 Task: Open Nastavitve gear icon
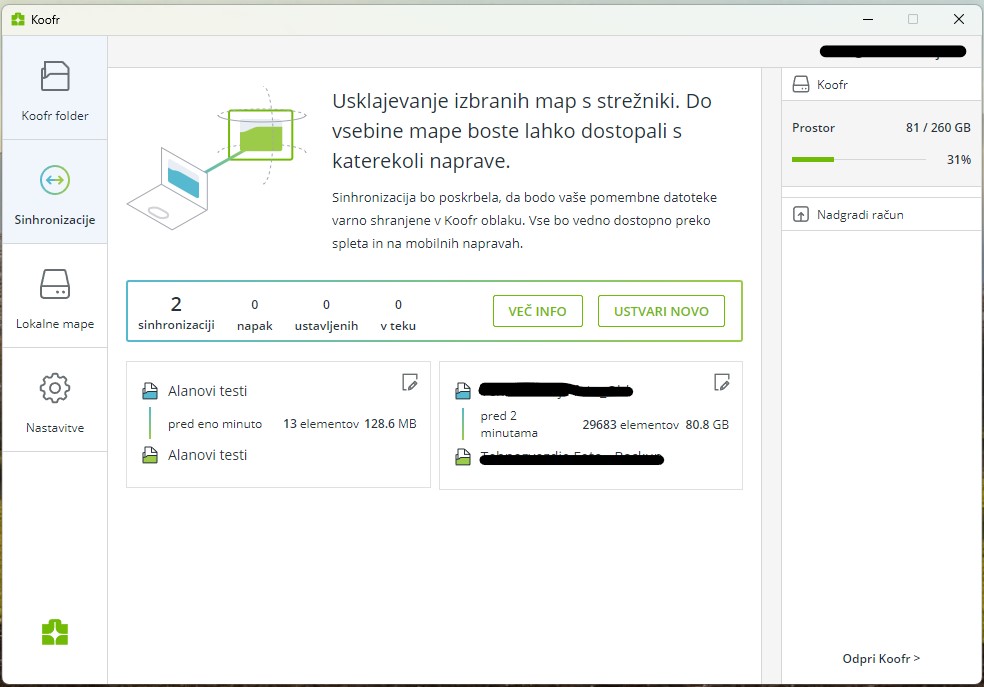[x=55, y=388]
